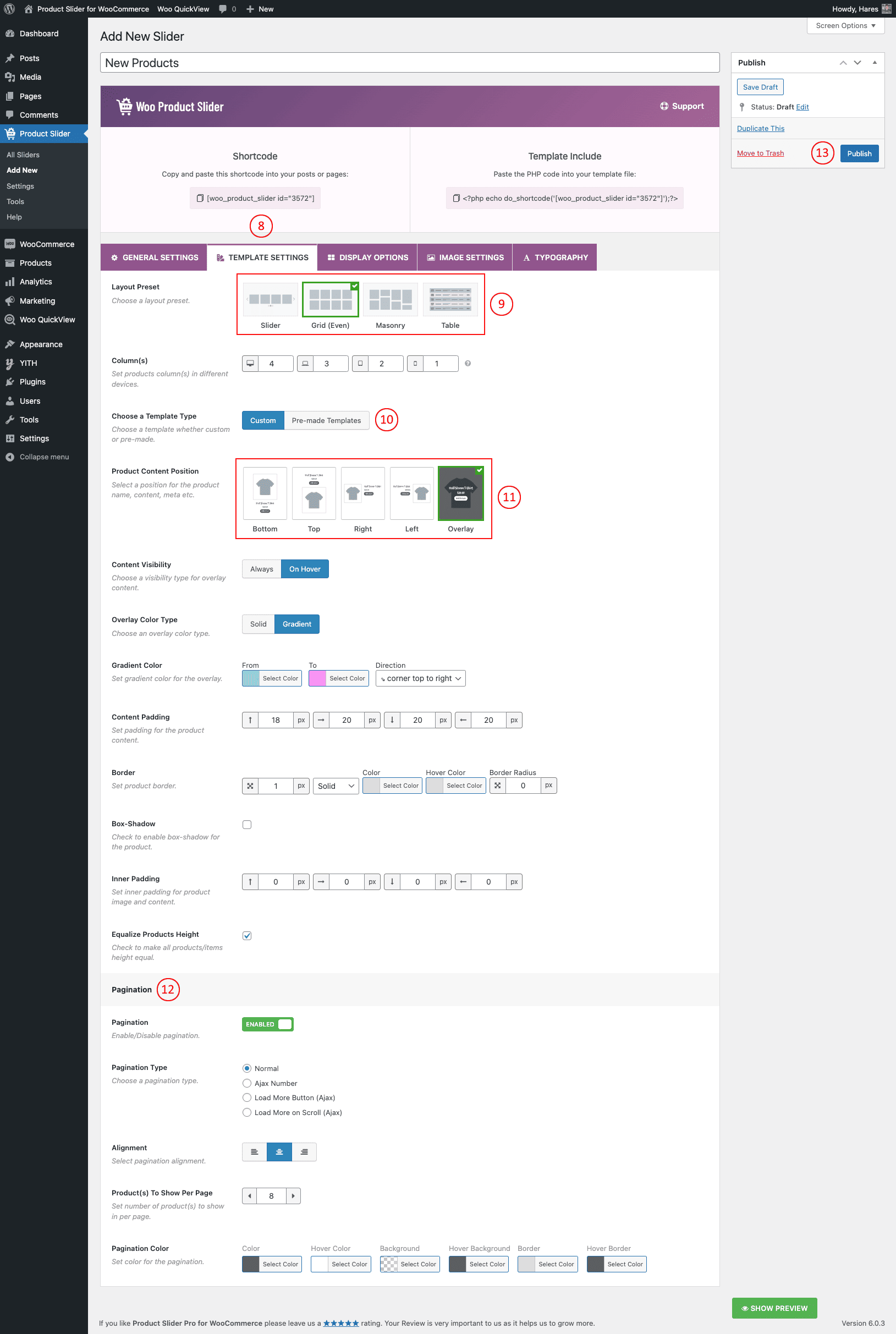The width and height of the screenshot is (896, 1334).
Task: Expand the Screen Options panel
Action: click(x=844, y=25)
